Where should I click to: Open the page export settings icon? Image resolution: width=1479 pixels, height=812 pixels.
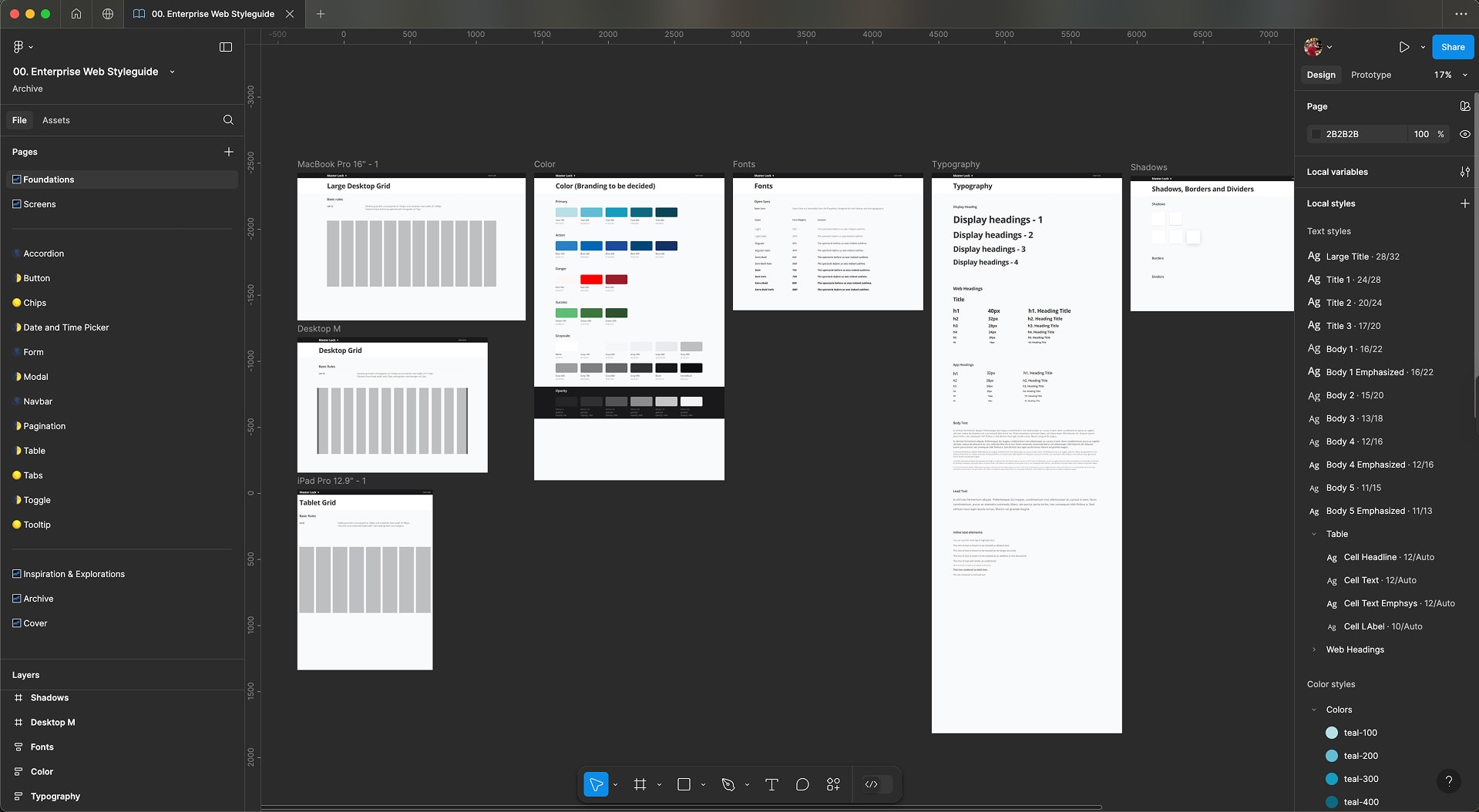coord(1464,106)
